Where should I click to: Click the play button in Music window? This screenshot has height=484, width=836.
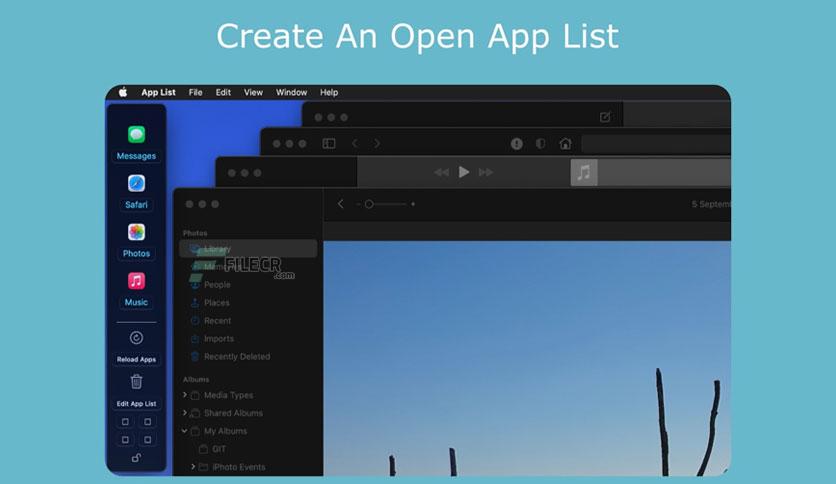click(464, 172)
